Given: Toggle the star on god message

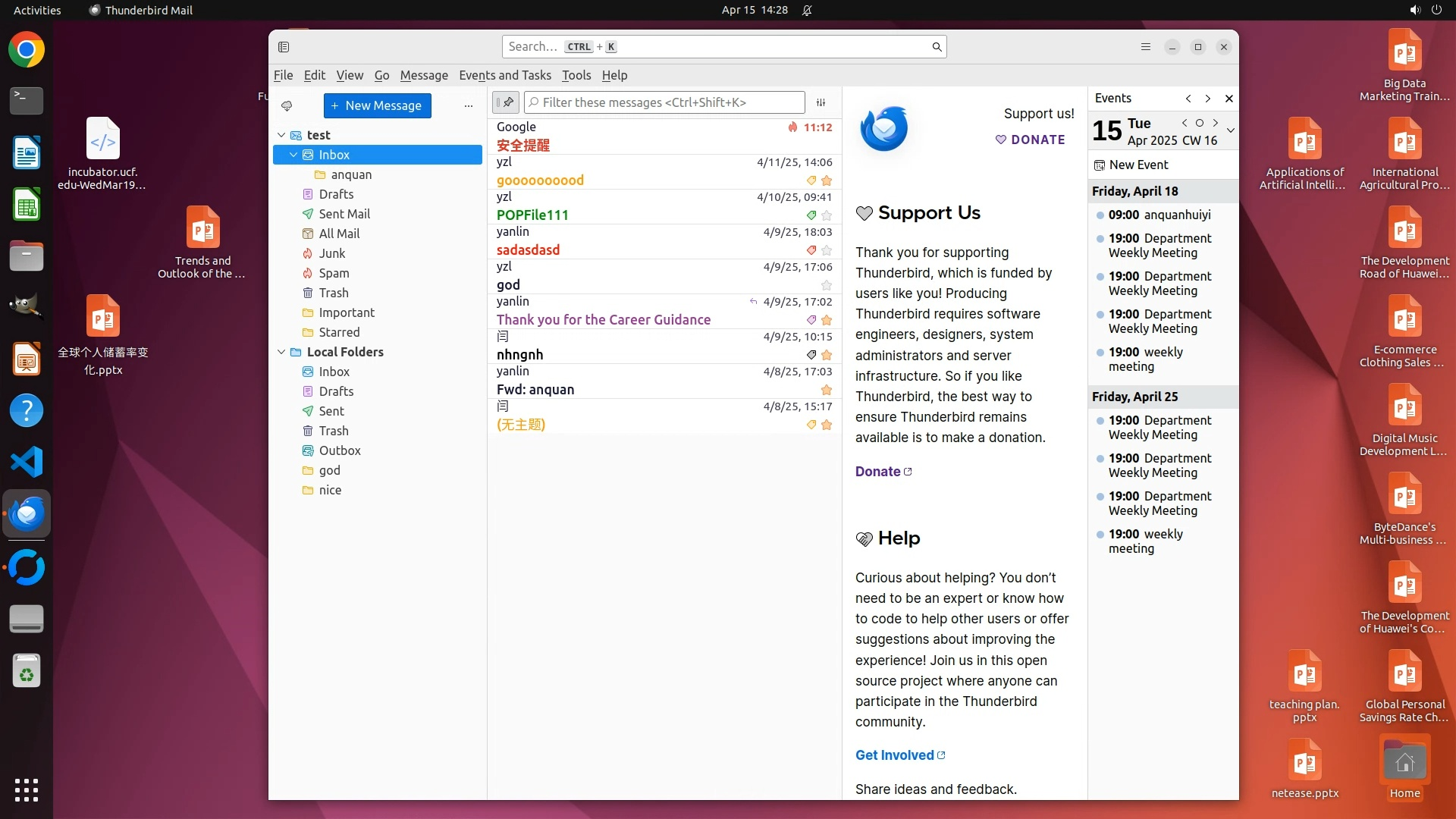Looking at the screenshot, I should coord(827,286).
